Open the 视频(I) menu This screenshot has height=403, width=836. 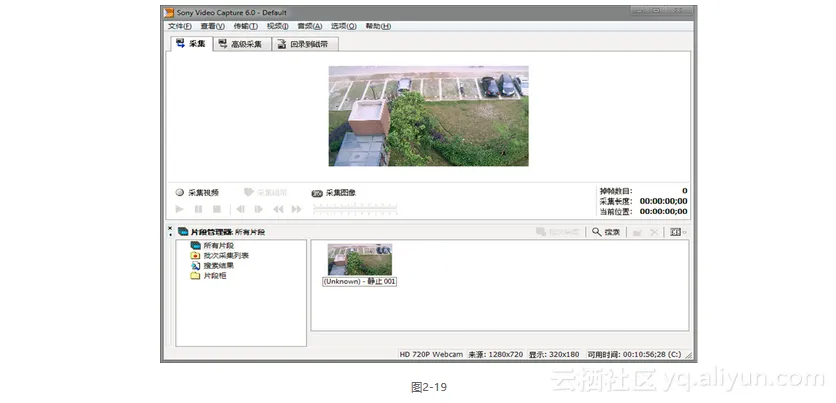[277, 26]
